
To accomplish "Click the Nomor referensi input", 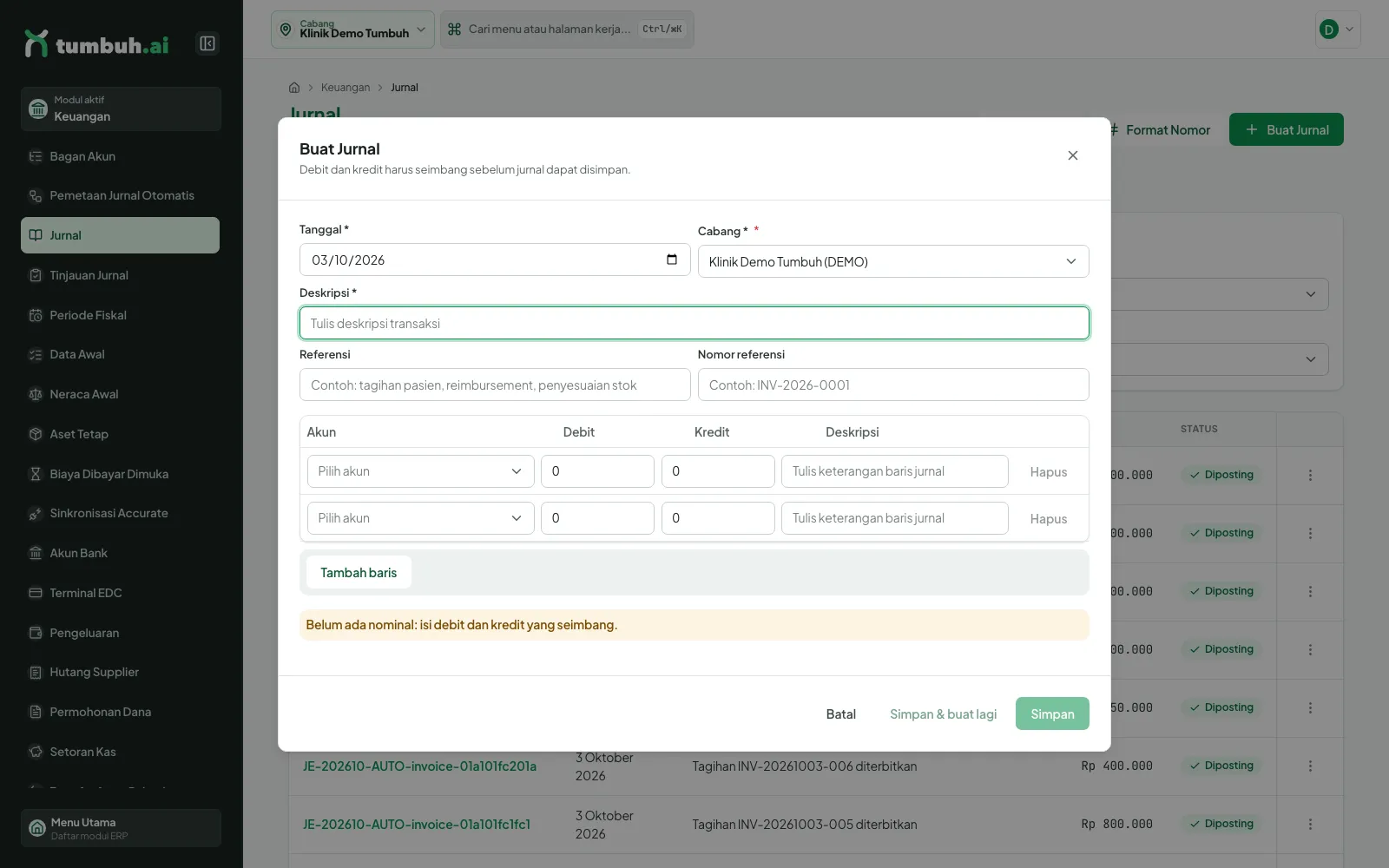I will 893,385.
